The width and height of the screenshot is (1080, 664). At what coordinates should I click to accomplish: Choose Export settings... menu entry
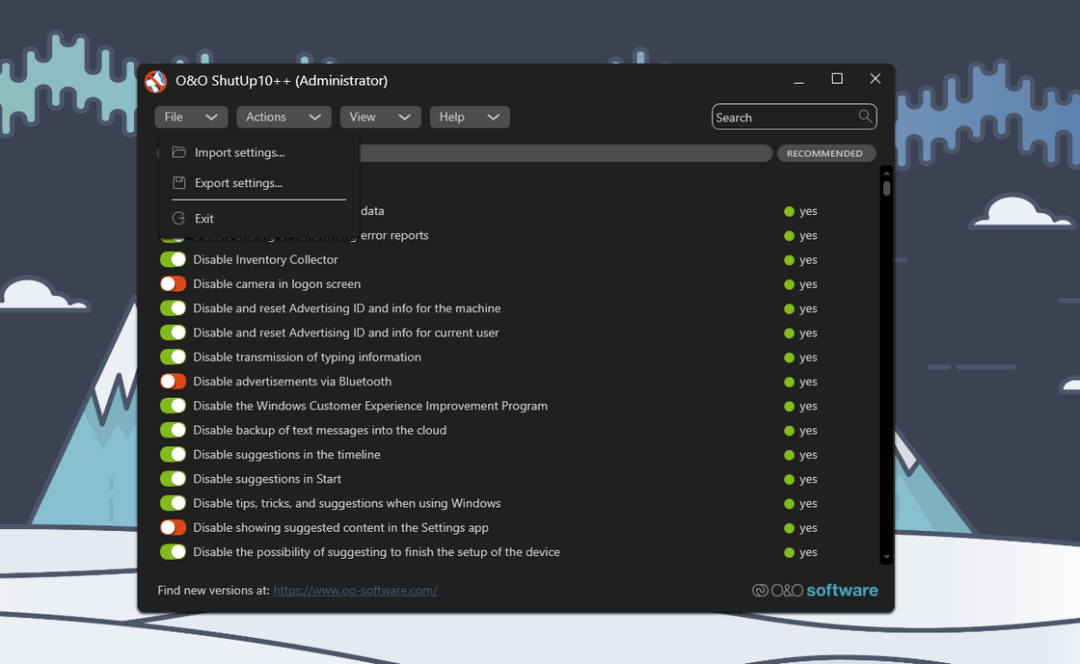(x=238, y=183)
